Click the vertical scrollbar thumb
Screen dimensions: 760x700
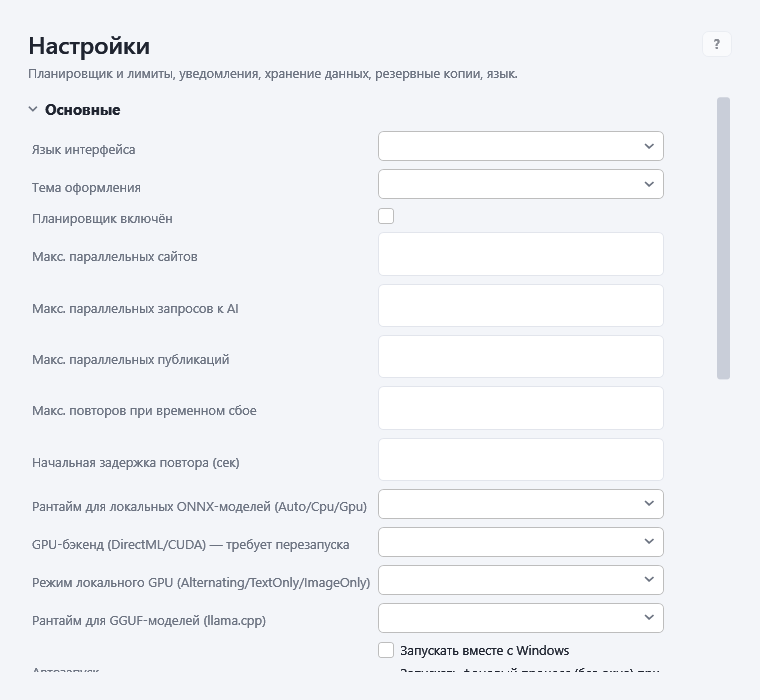(x=723, y=238)
